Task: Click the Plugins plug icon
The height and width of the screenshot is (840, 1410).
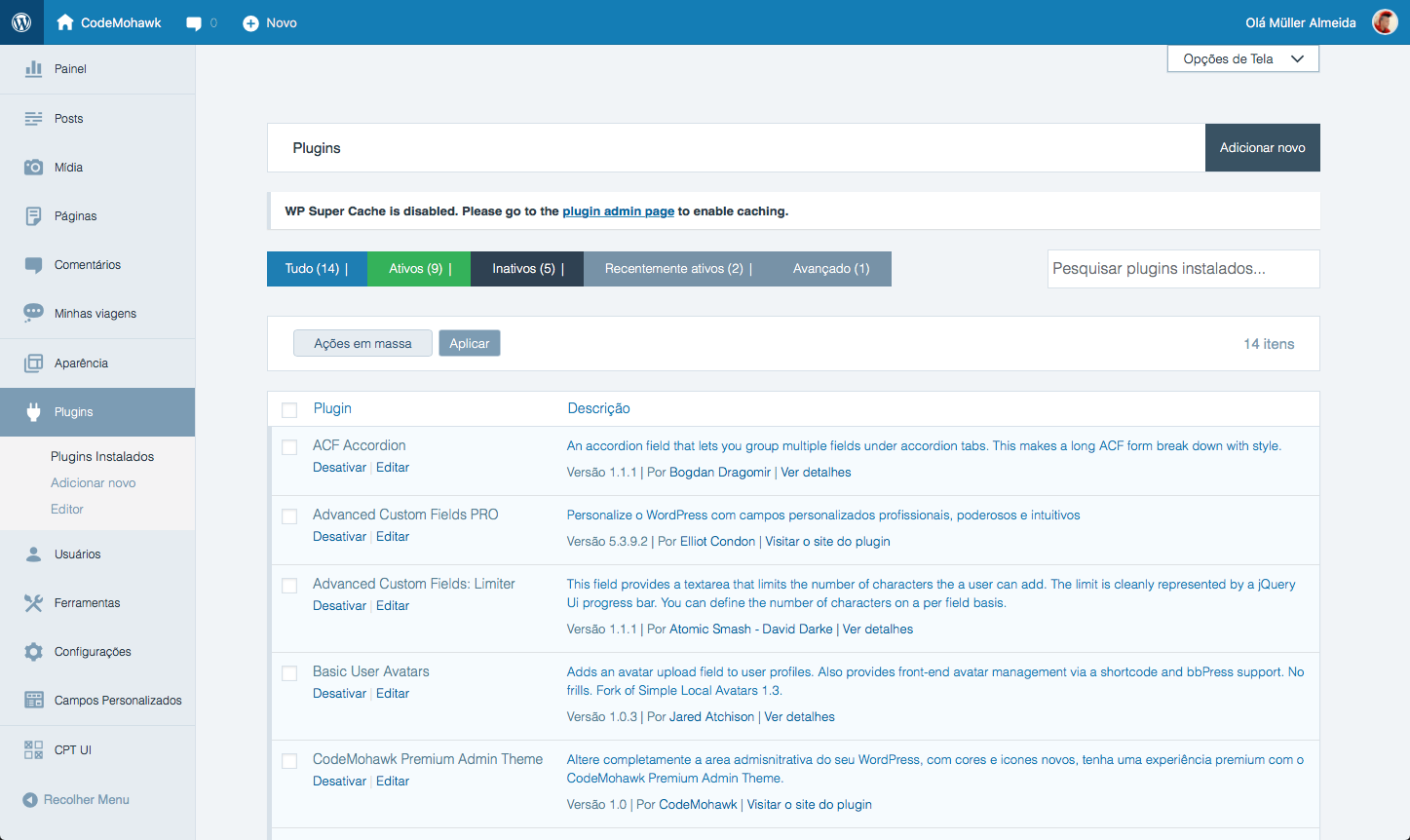Action: 33,412
